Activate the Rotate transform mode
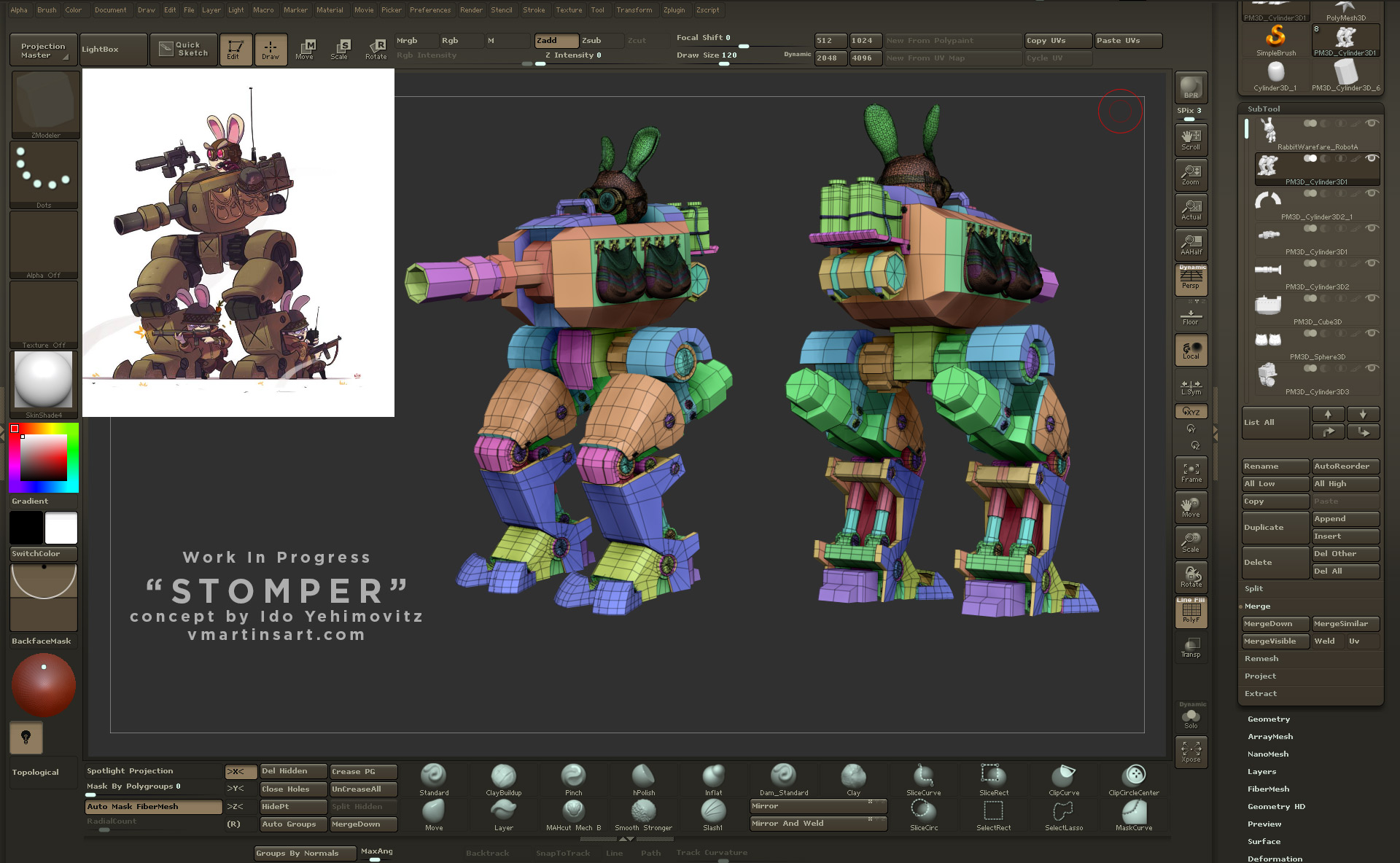Screen dimensions: 1400x863 coord(376,50)
